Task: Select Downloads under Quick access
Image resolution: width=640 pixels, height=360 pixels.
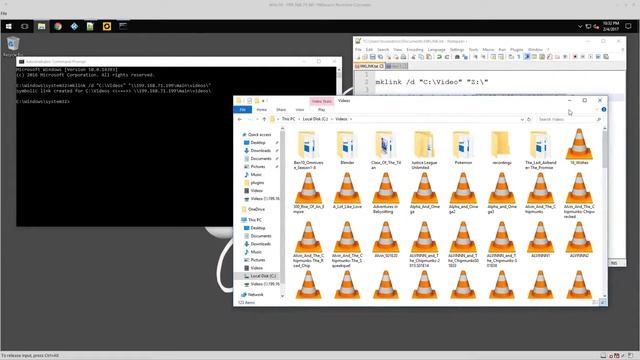Action: [x=261, y=151]
